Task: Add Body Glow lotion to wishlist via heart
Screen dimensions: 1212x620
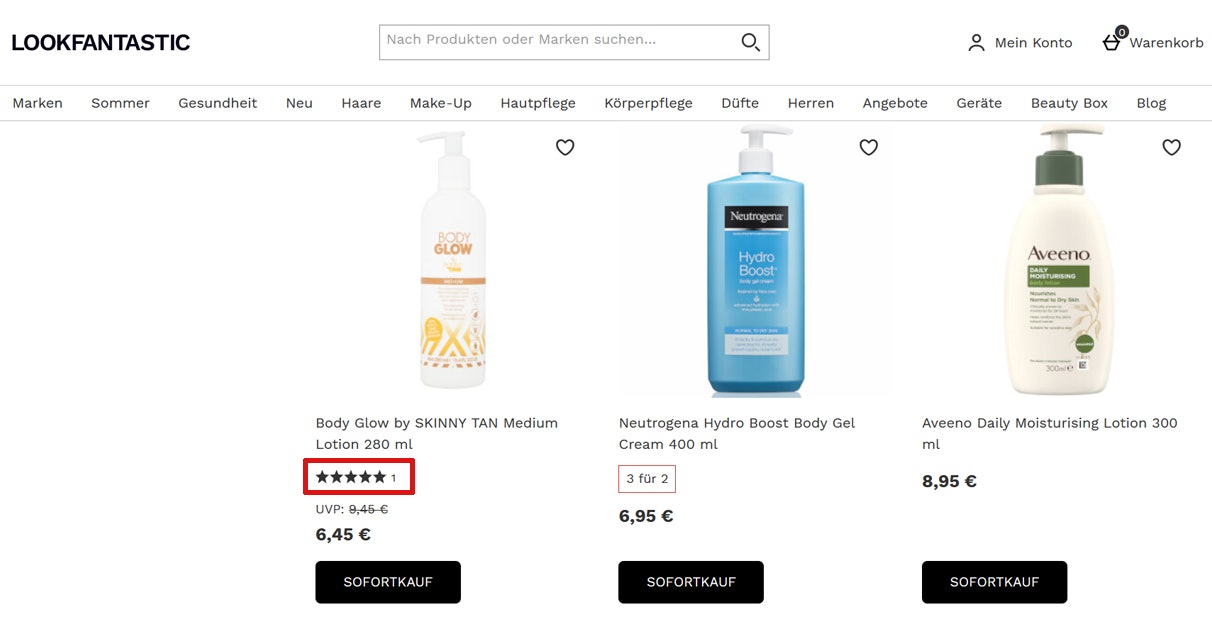Action: tap(565, 147)
